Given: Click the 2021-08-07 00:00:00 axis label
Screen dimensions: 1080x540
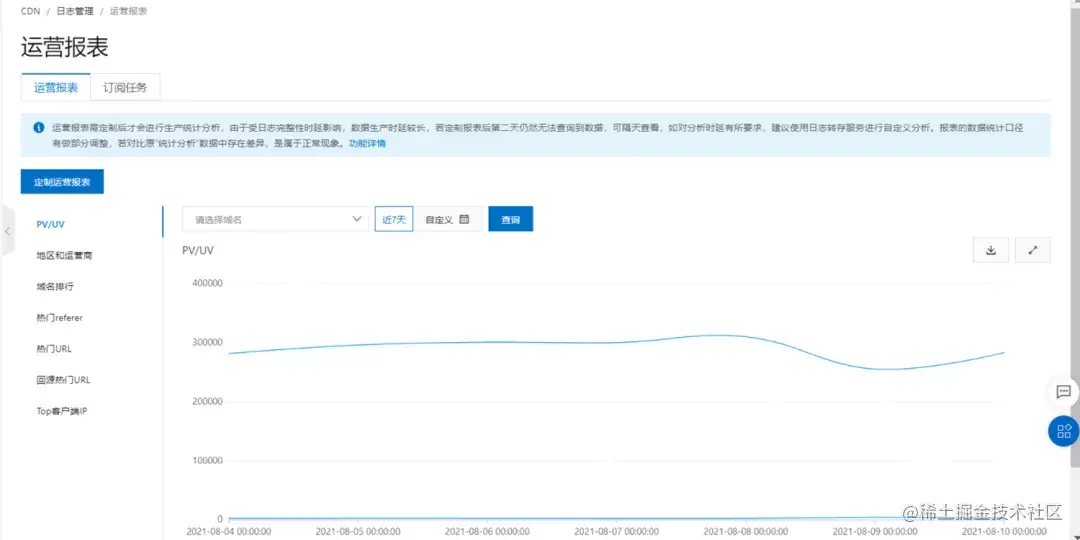Looking at the screenshot, I should coord(616,532).
